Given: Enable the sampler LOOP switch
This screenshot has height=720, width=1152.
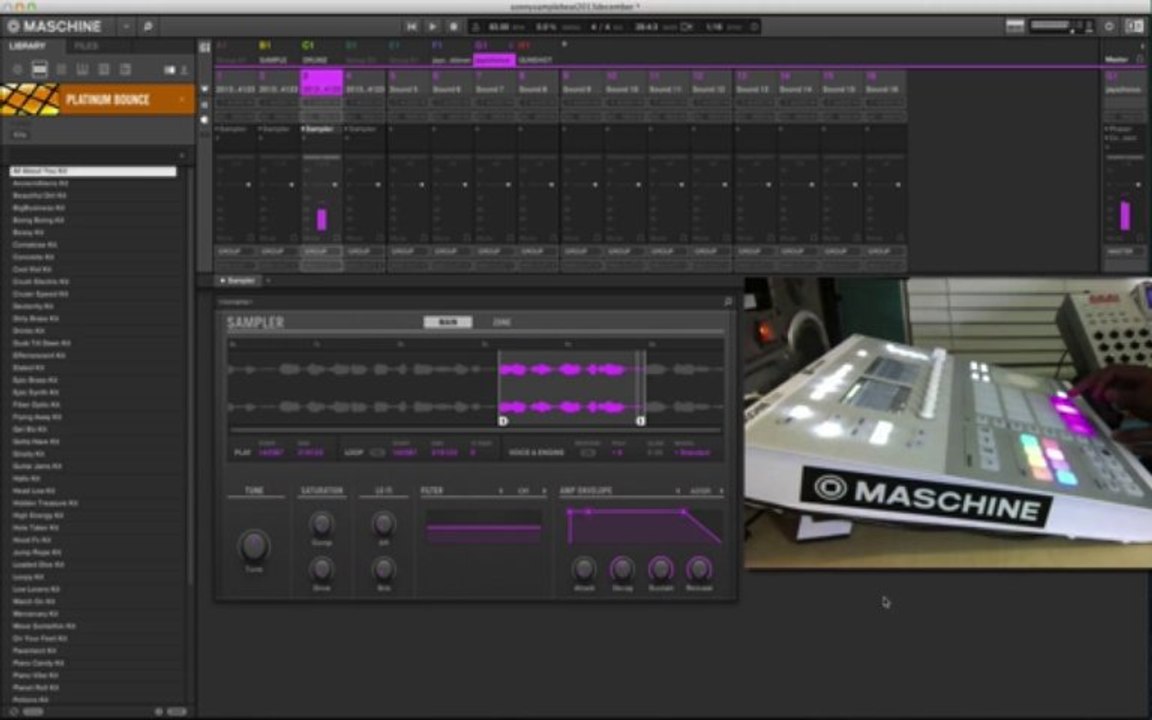Looking at the screenshot, I should 378,453.
